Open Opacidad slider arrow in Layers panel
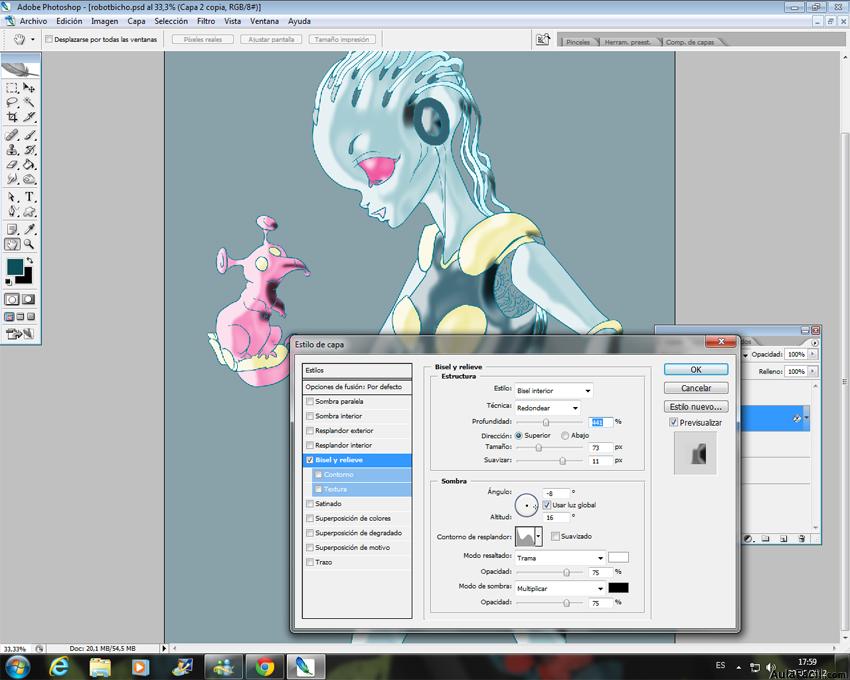 pyautogui.click(x=812, y=354)
